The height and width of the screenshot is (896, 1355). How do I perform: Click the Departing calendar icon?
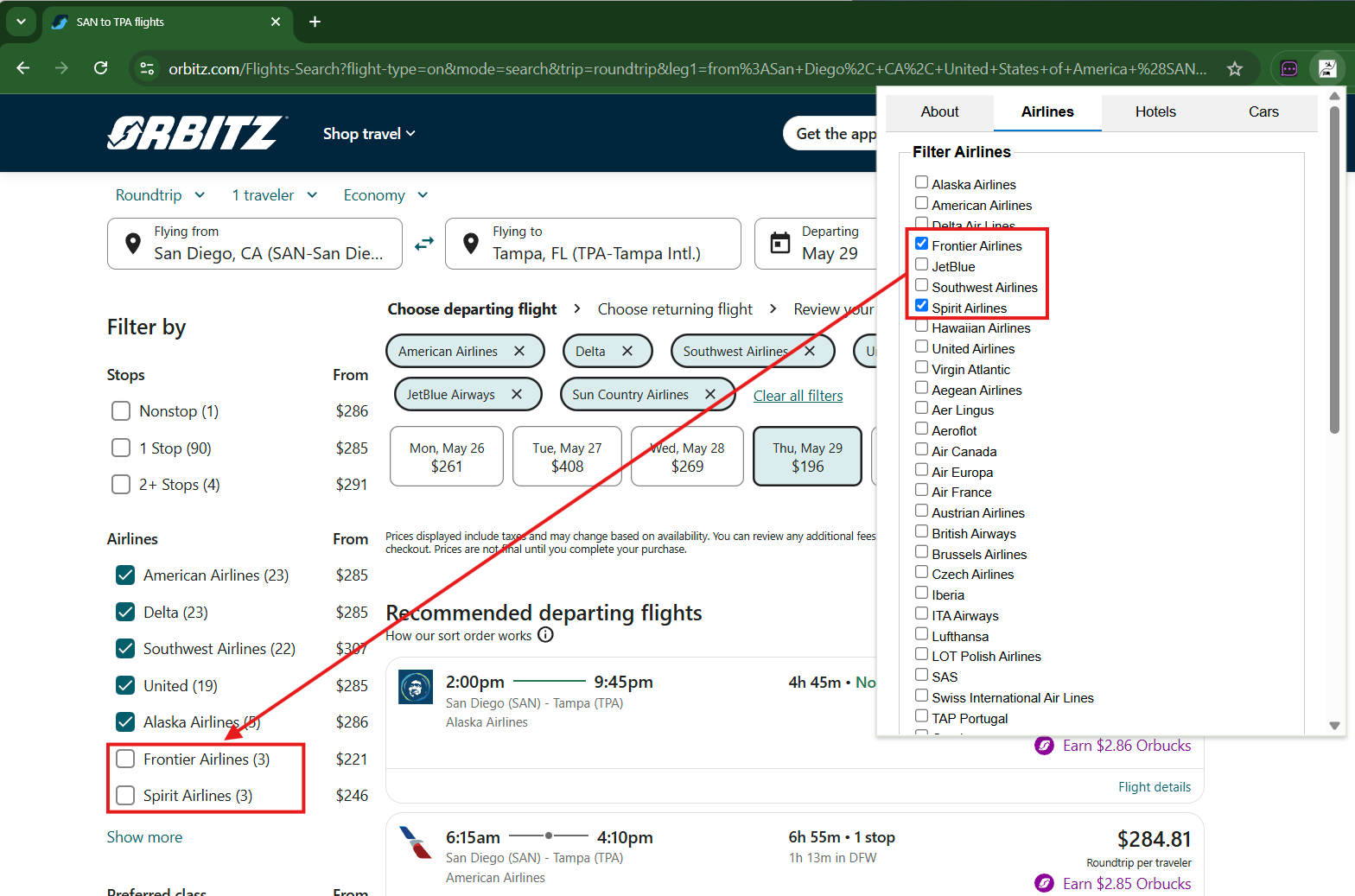(x=780, y=244)
